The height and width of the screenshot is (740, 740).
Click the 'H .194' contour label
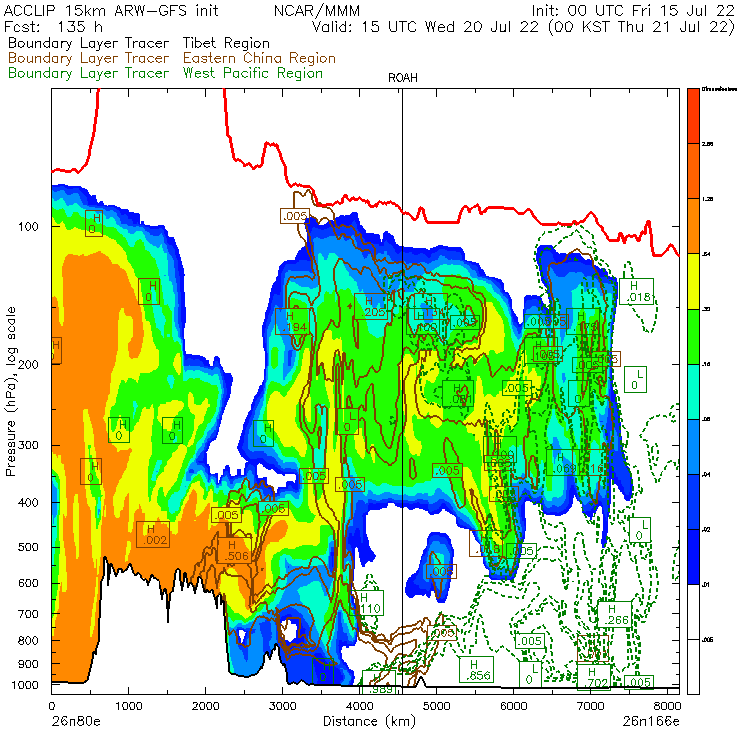(293, 321)
